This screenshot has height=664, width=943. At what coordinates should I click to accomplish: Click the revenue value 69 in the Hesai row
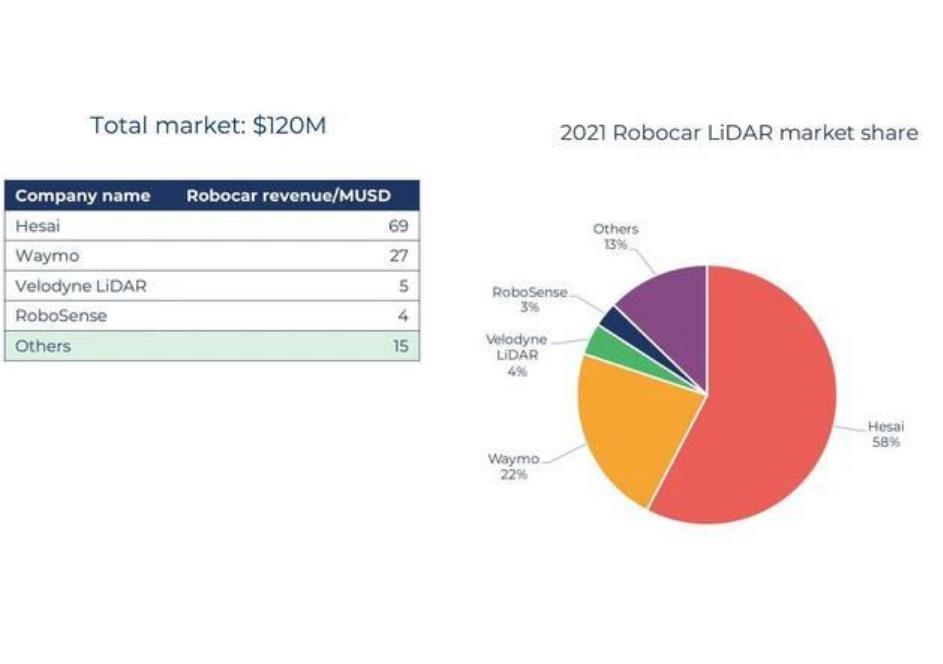click(x=399, y=226)
